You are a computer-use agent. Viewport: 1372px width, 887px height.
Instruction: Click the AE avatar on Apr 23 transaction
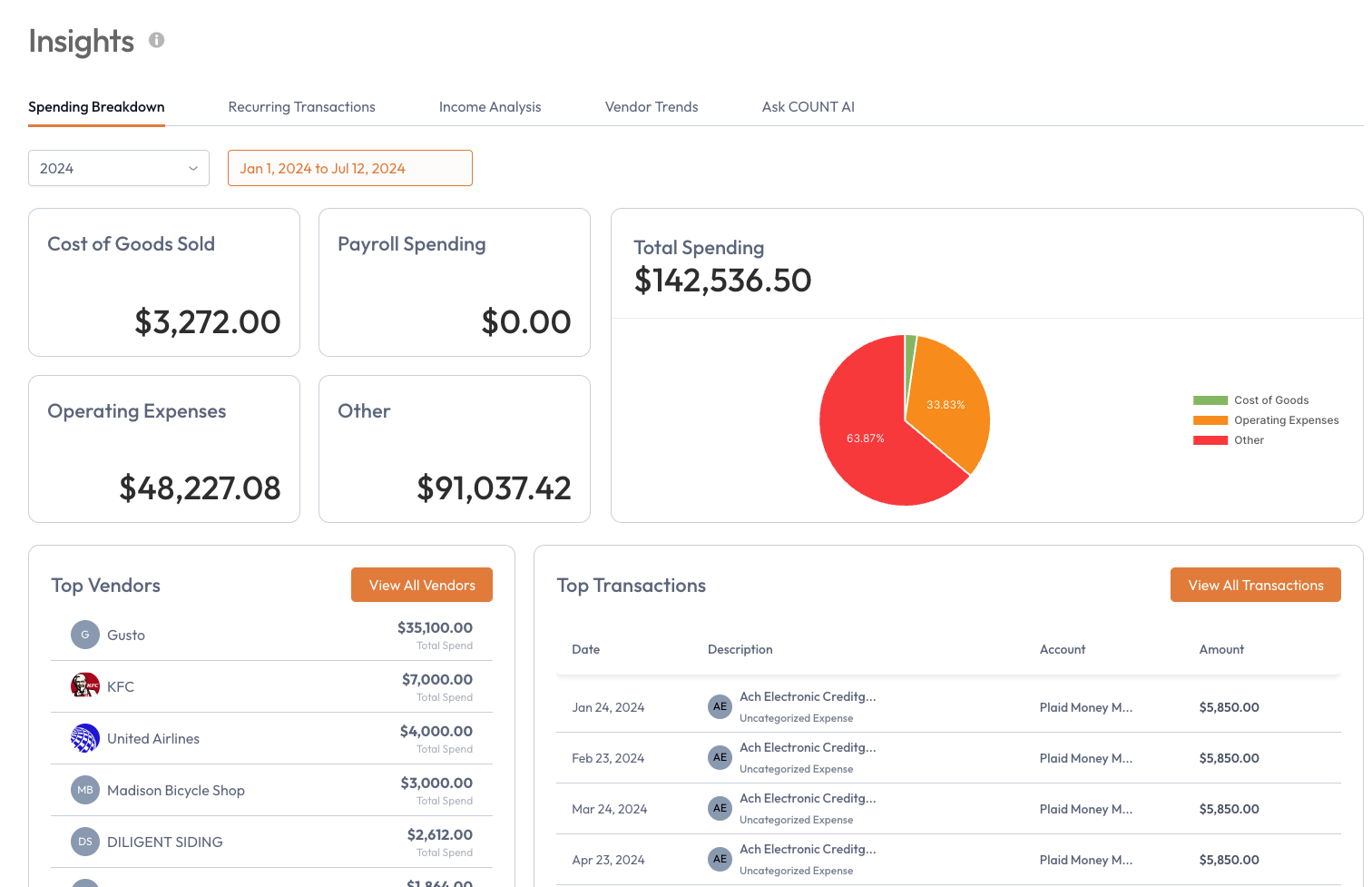[720, 859]
